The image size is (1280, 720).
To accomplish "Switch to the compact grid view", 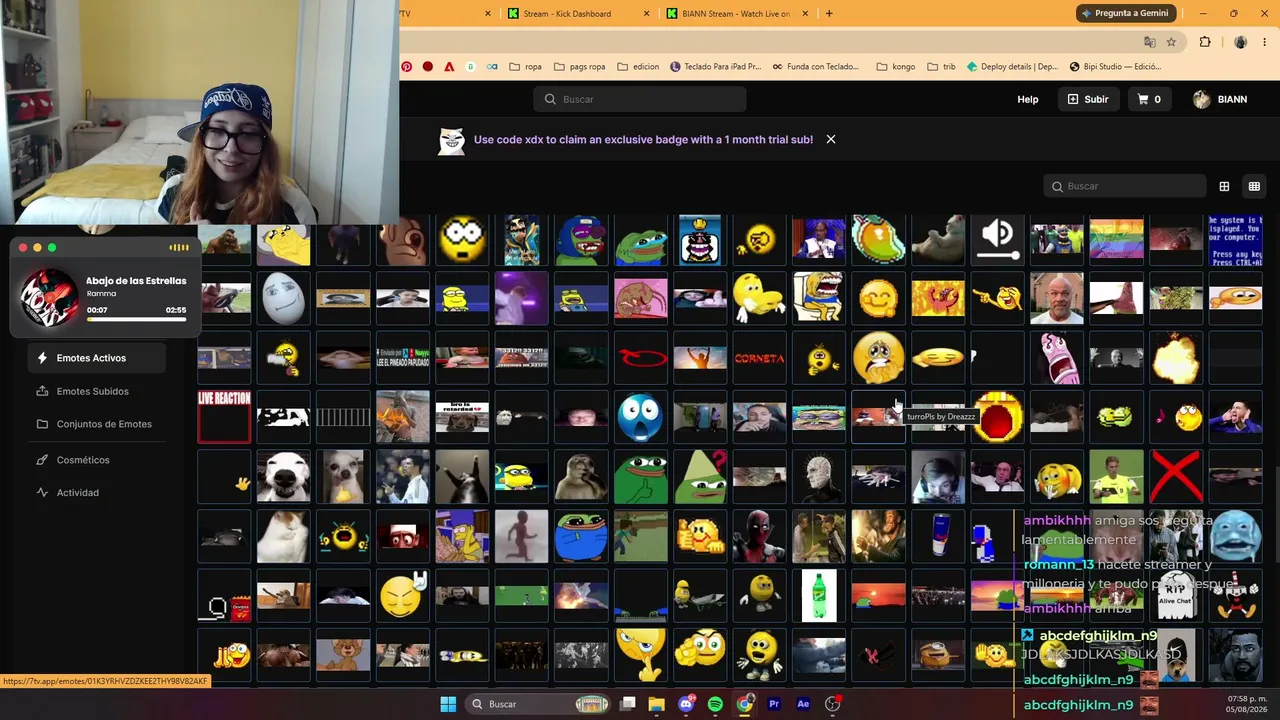I will tap(1254, 186).
